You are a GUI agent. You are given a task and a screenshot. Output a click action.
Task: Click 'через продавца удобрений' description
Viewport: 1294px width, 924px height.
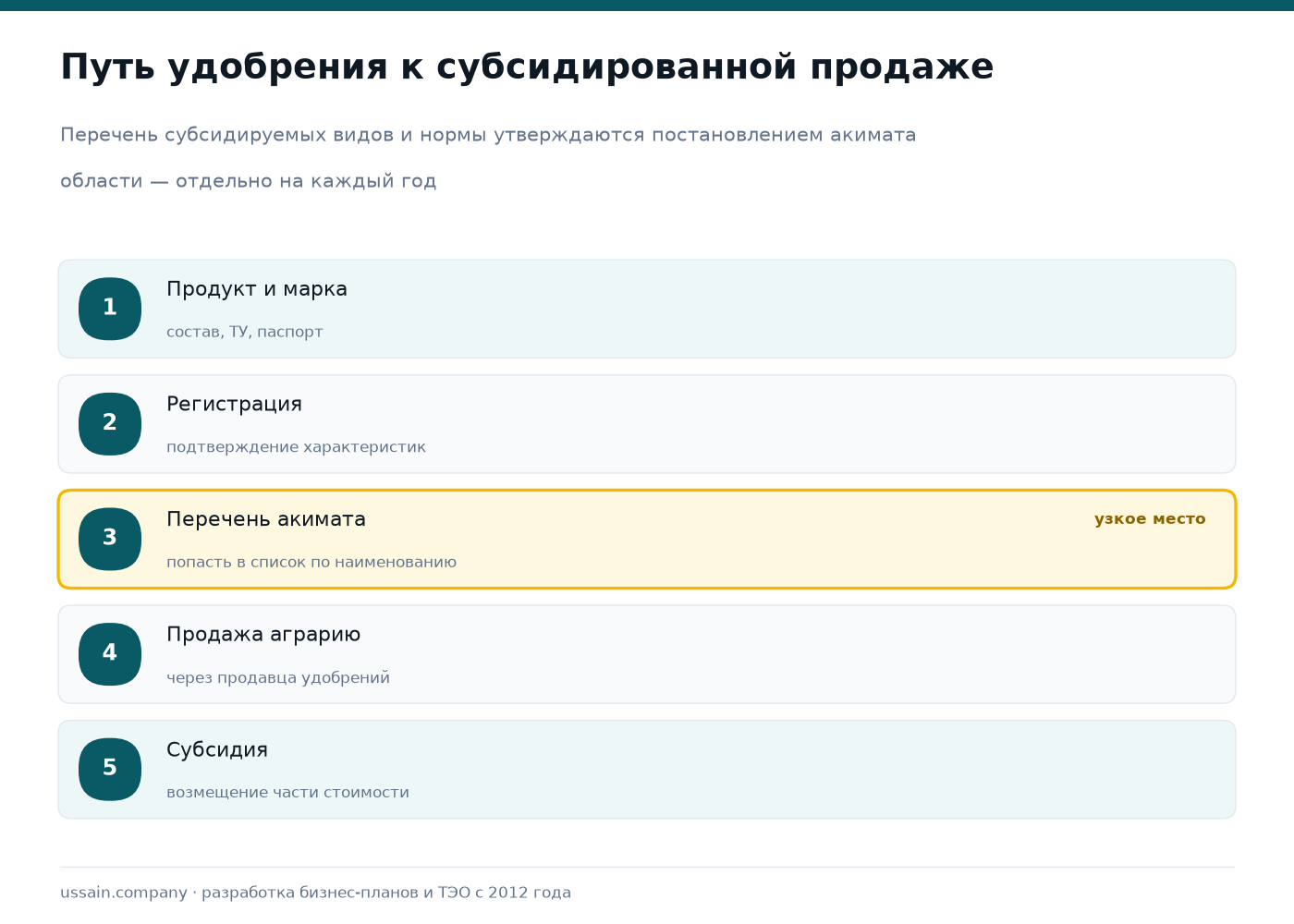coord(278,678)
